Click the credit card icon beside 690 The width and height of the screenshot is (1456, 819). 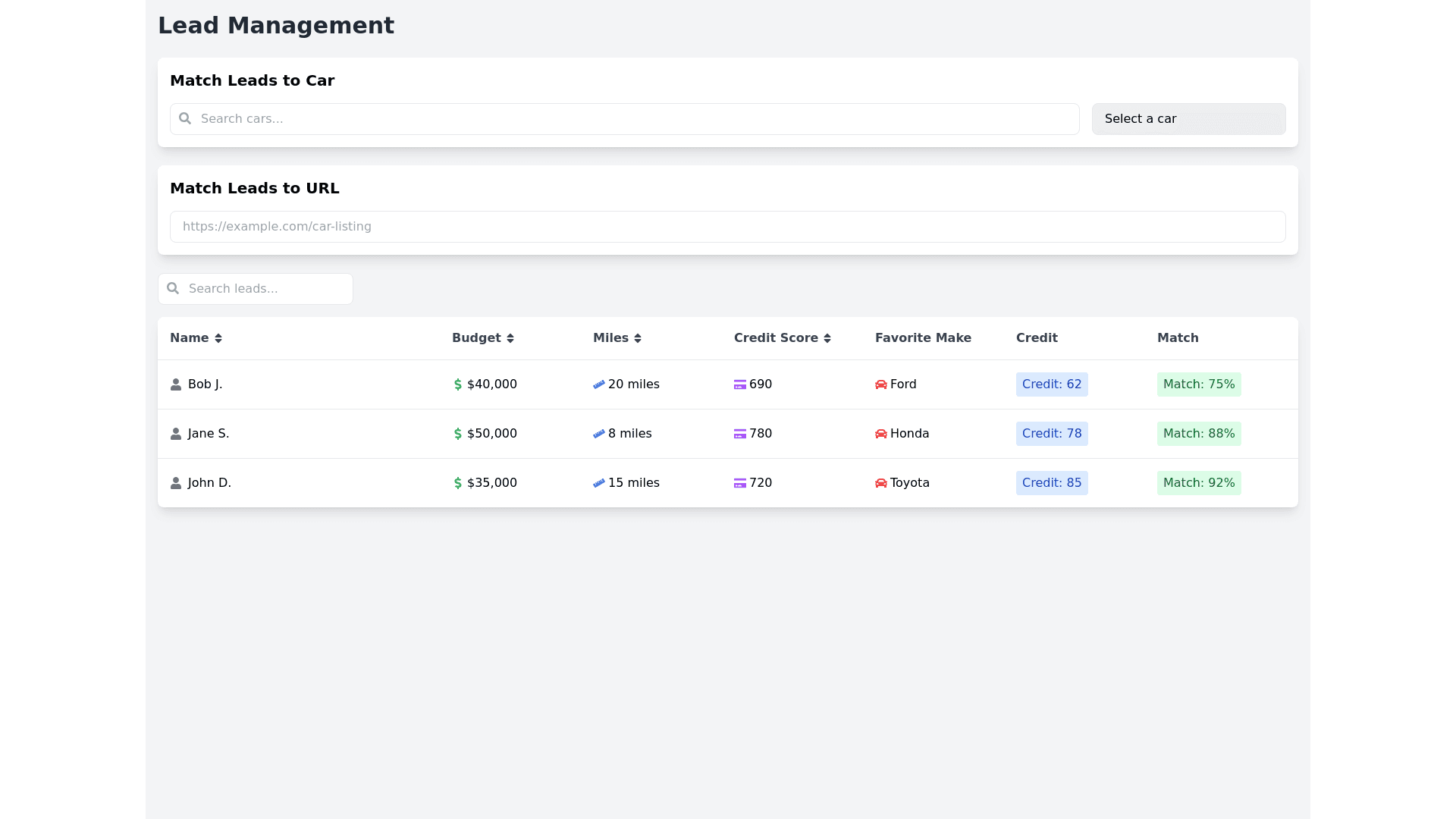(740, 384)
